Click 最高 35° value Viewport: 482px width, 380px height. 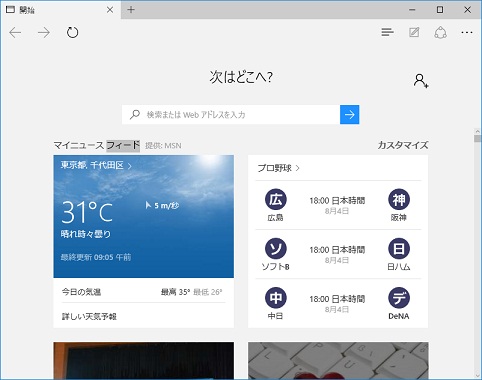coord(175,292)
